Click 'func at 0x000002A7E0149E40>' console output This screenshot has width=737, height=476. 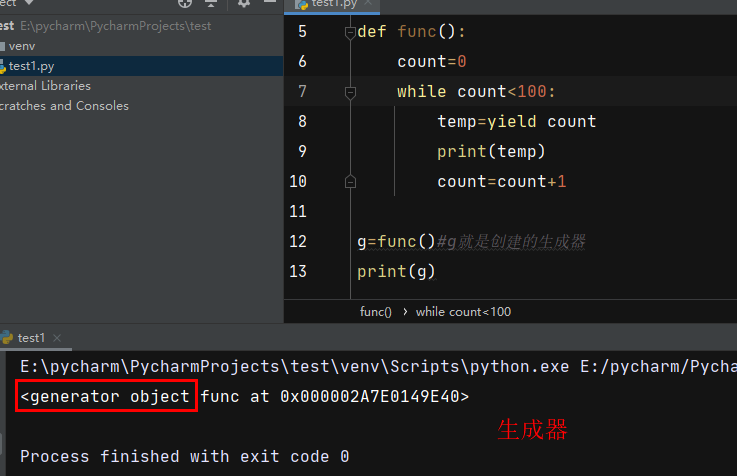[335, 397]
